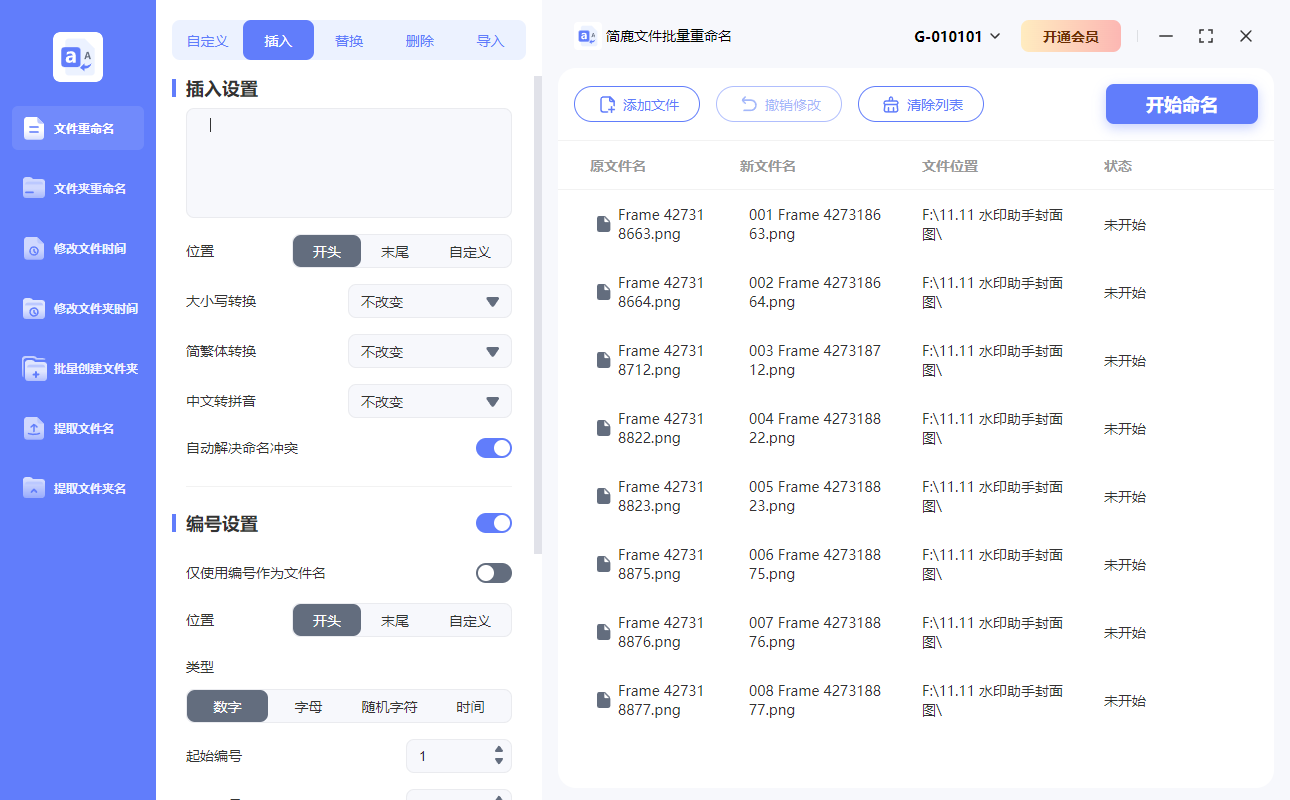Set insert position to 自定义
Screen dimensions: 1290x800
pos(469,251)
